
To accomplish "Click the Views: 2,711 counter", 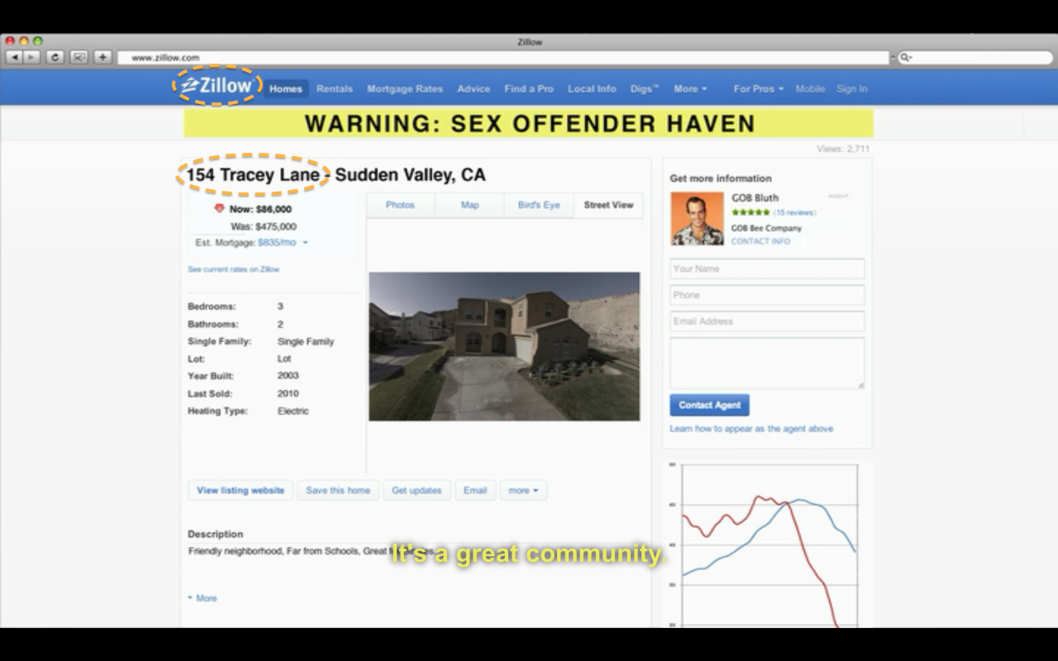I will coord(843,149).
